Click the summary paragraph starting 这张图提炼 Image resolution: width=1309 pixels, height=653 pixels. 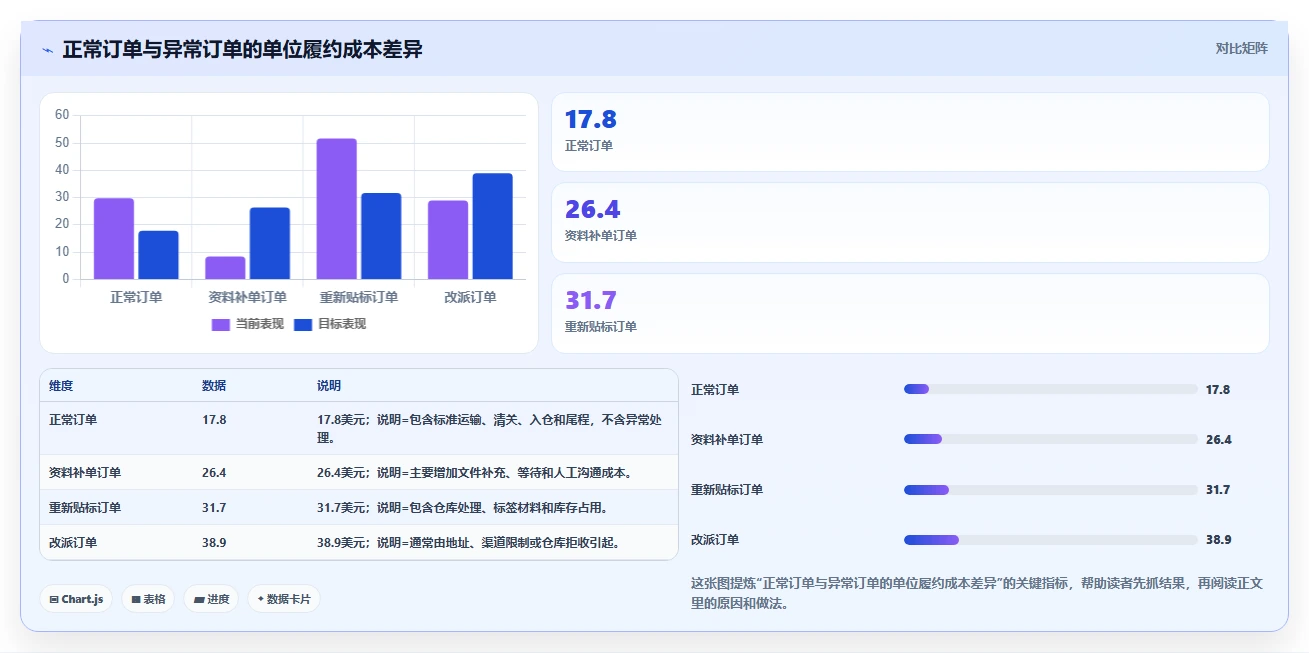tap(977, 593)
